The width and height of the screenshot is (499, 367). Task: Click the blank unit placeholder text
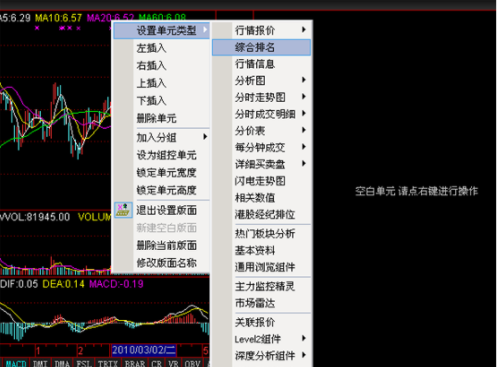click(417, 191)
